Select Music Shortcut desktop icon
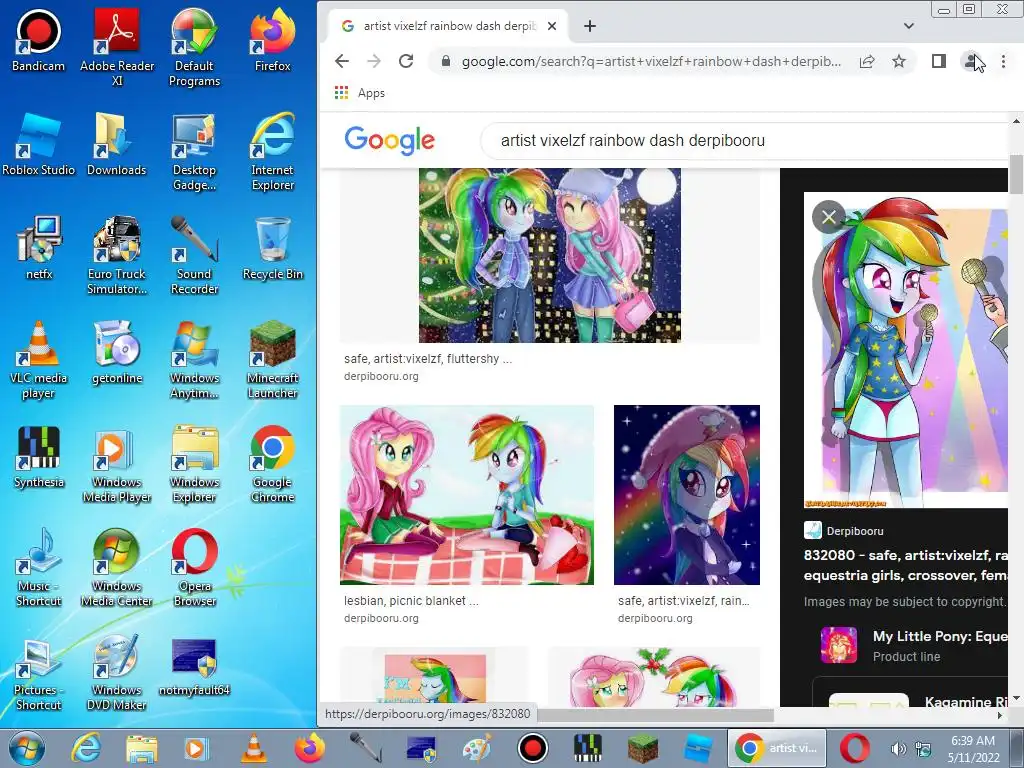 (x=39, y=568)
